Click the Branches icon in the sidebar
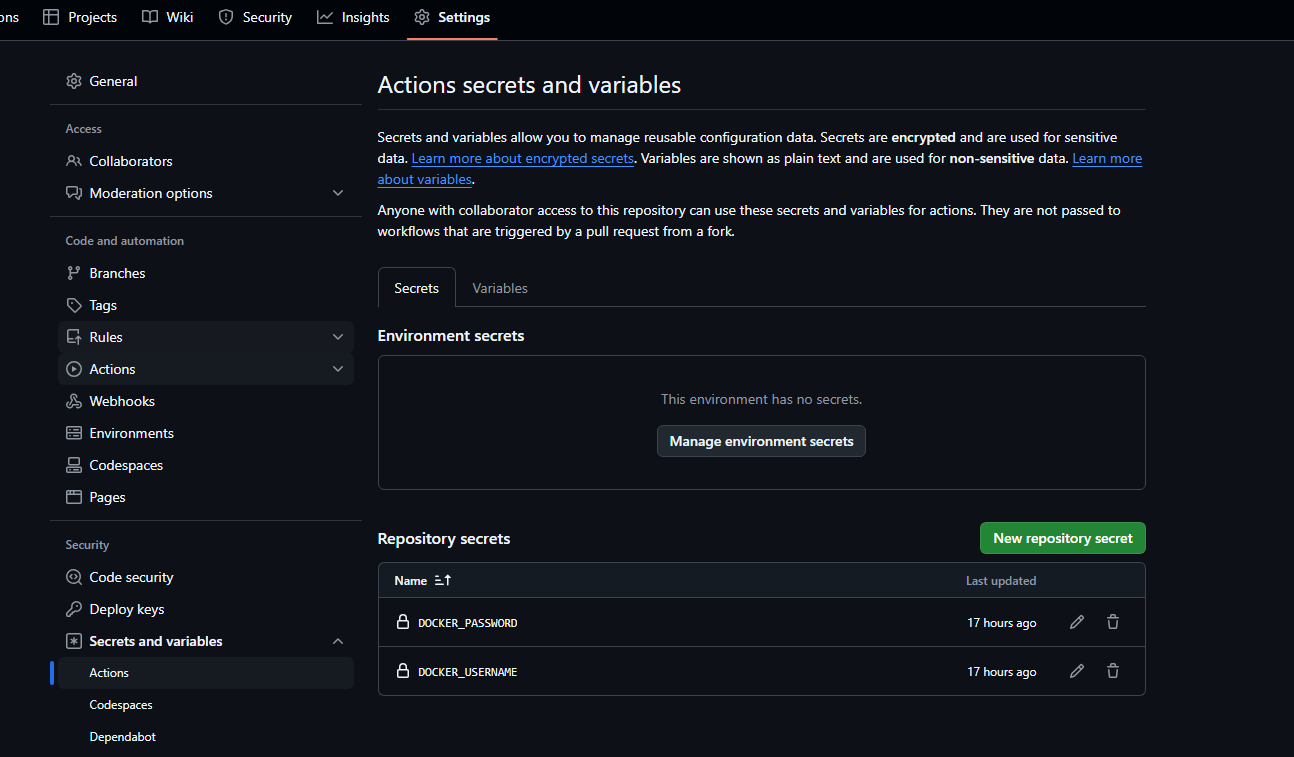The height and width of the screenshot is (757, 1294). click(73, 272)
